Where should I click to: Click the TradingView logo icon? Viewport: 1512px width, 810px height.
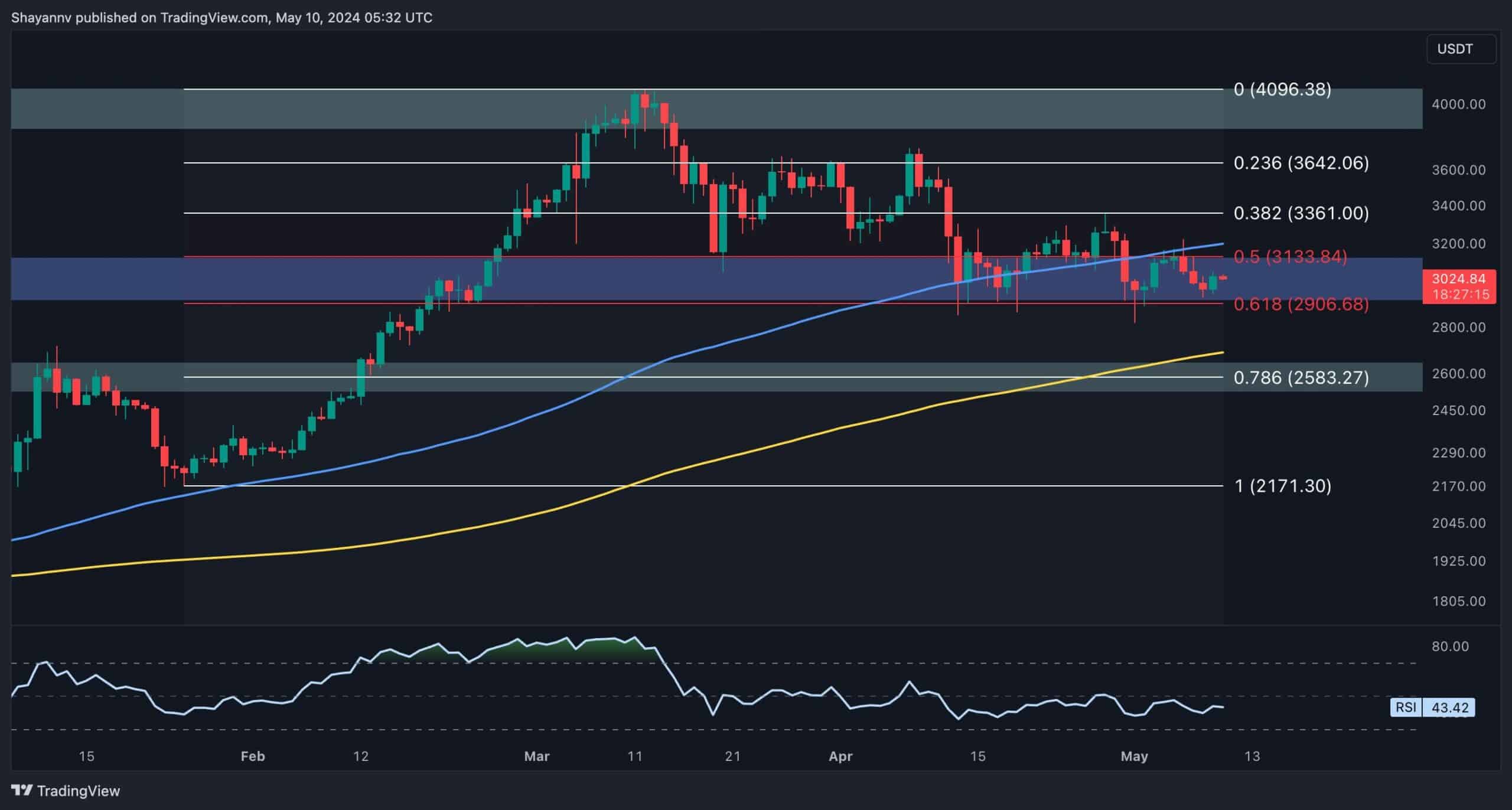[22, 791]
